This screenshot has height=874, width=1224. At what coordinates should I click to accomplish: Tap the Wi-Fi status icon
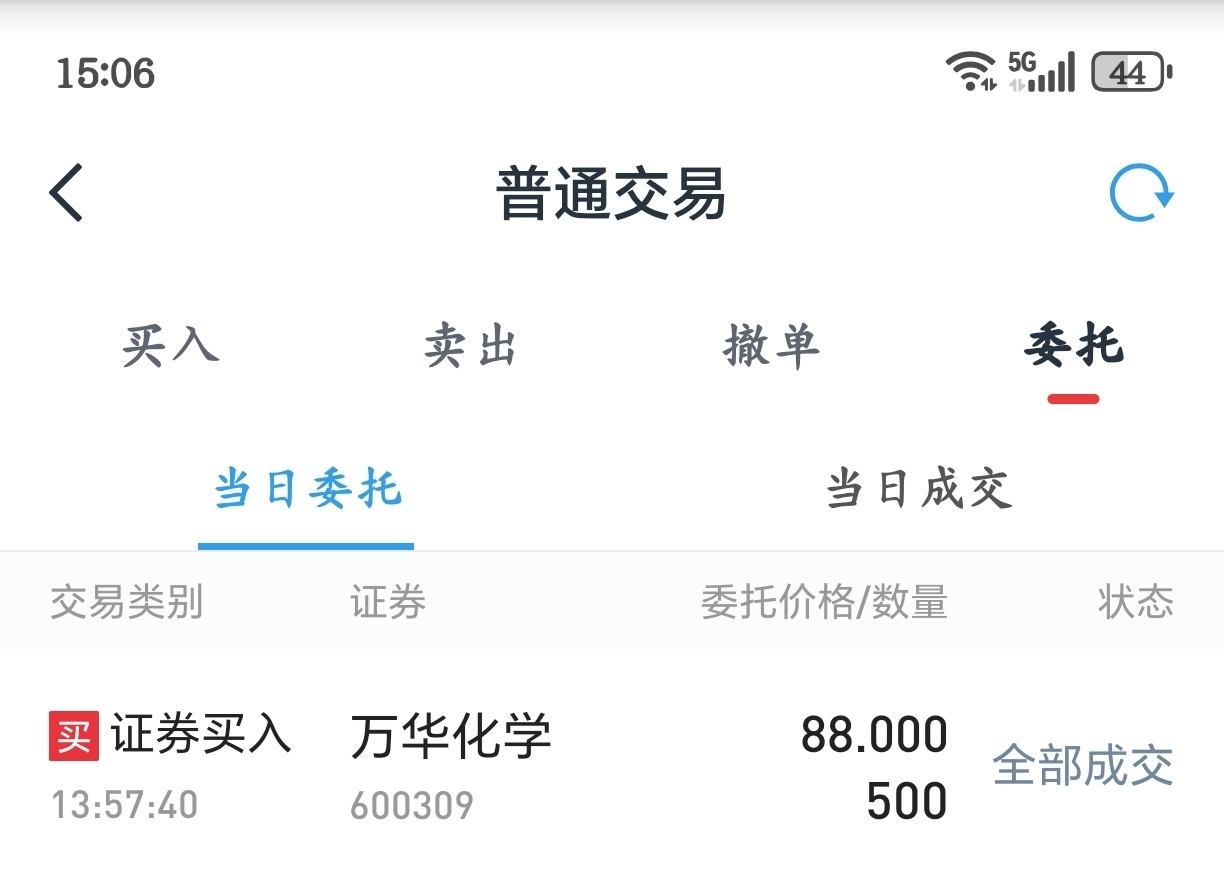[971, 72]
